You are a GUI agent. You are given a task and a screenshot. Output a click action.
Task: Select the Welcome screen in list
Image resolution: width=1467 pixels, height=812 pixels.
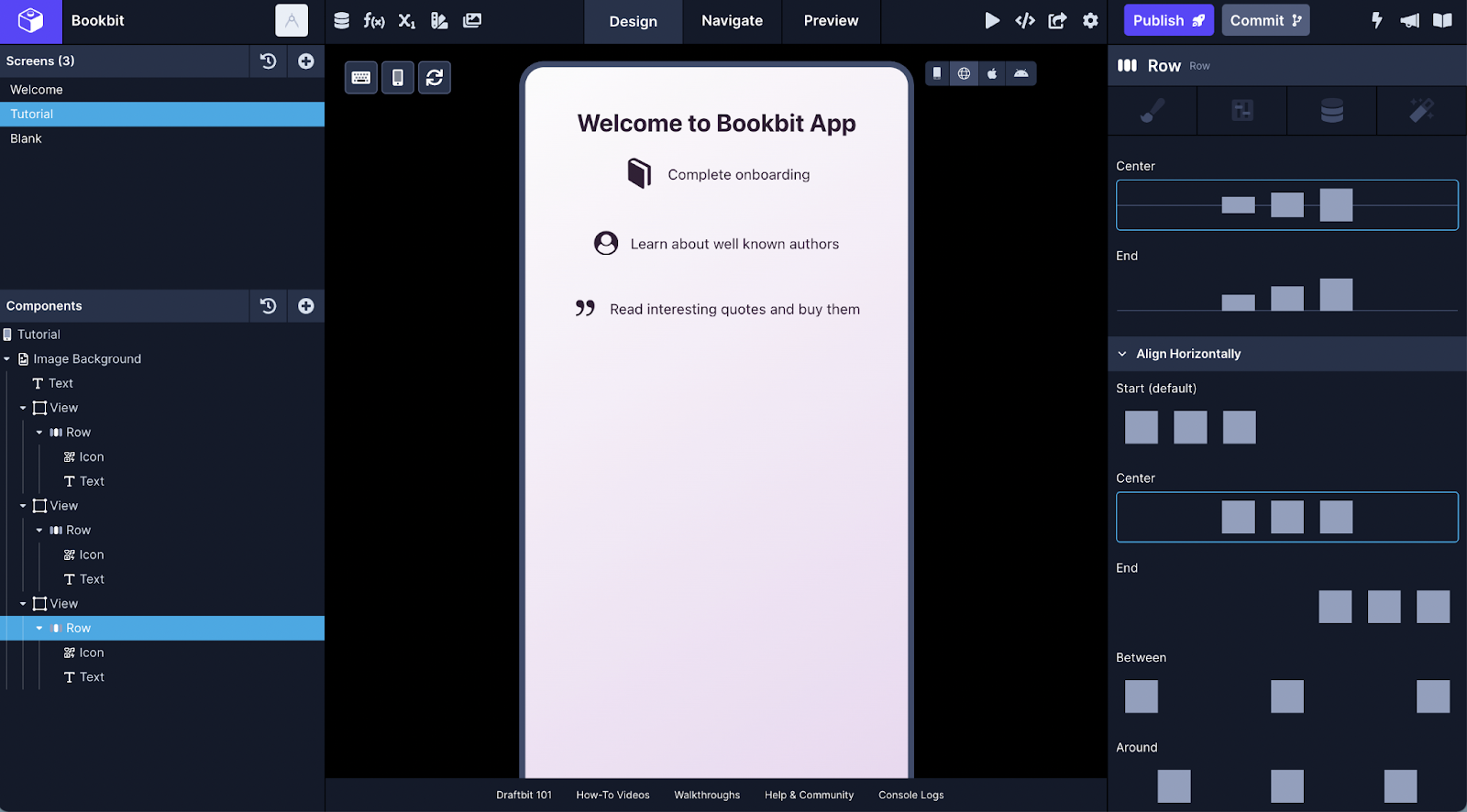coord(37,90)
